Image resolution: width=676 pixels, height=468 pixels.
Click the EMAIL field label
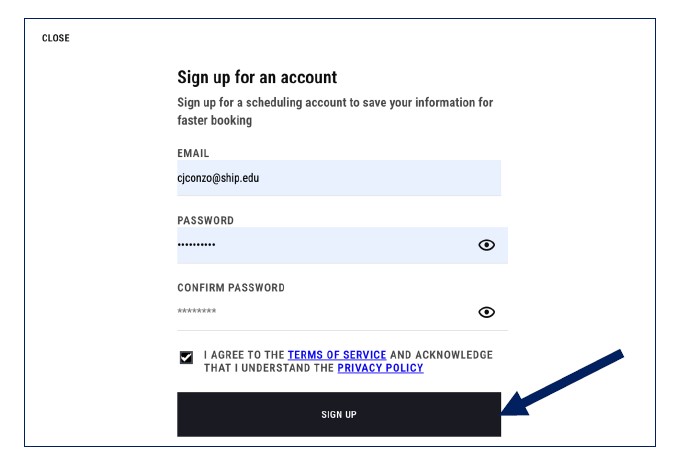coord(193,153)
